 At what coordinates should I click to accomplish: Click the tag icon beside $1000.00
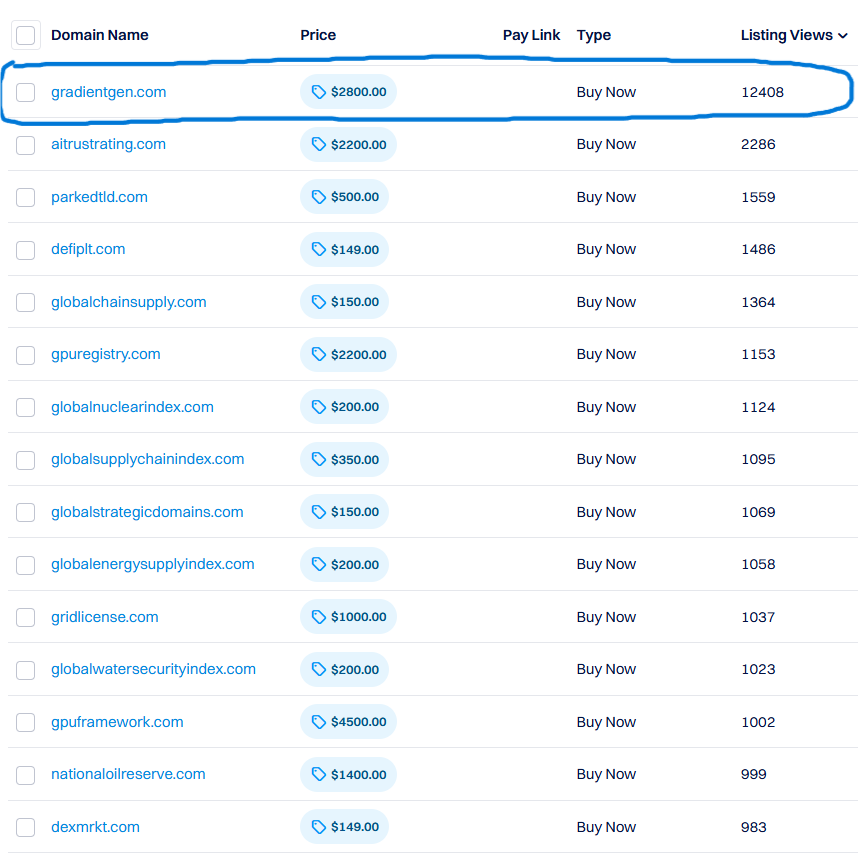click(x=318, y=617)
